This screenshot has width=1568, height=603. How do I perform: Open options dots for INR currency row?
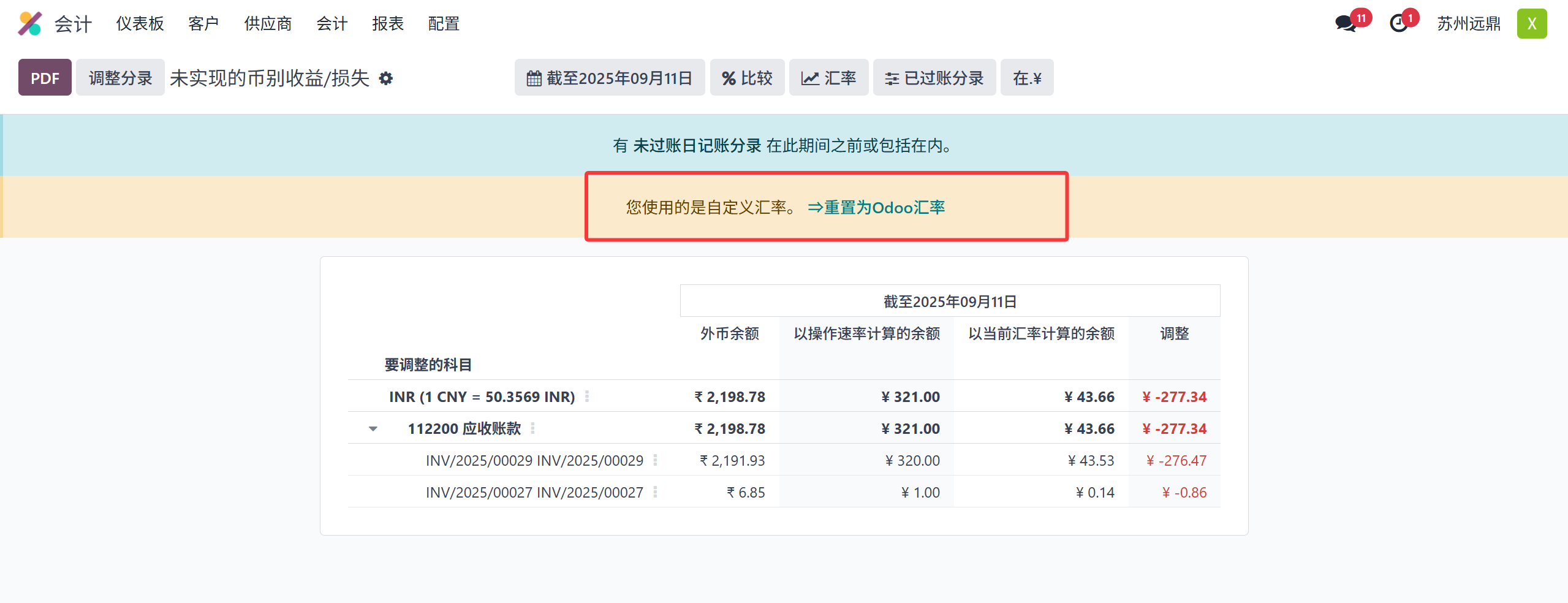pyautogui.click(x=587, y=396)
